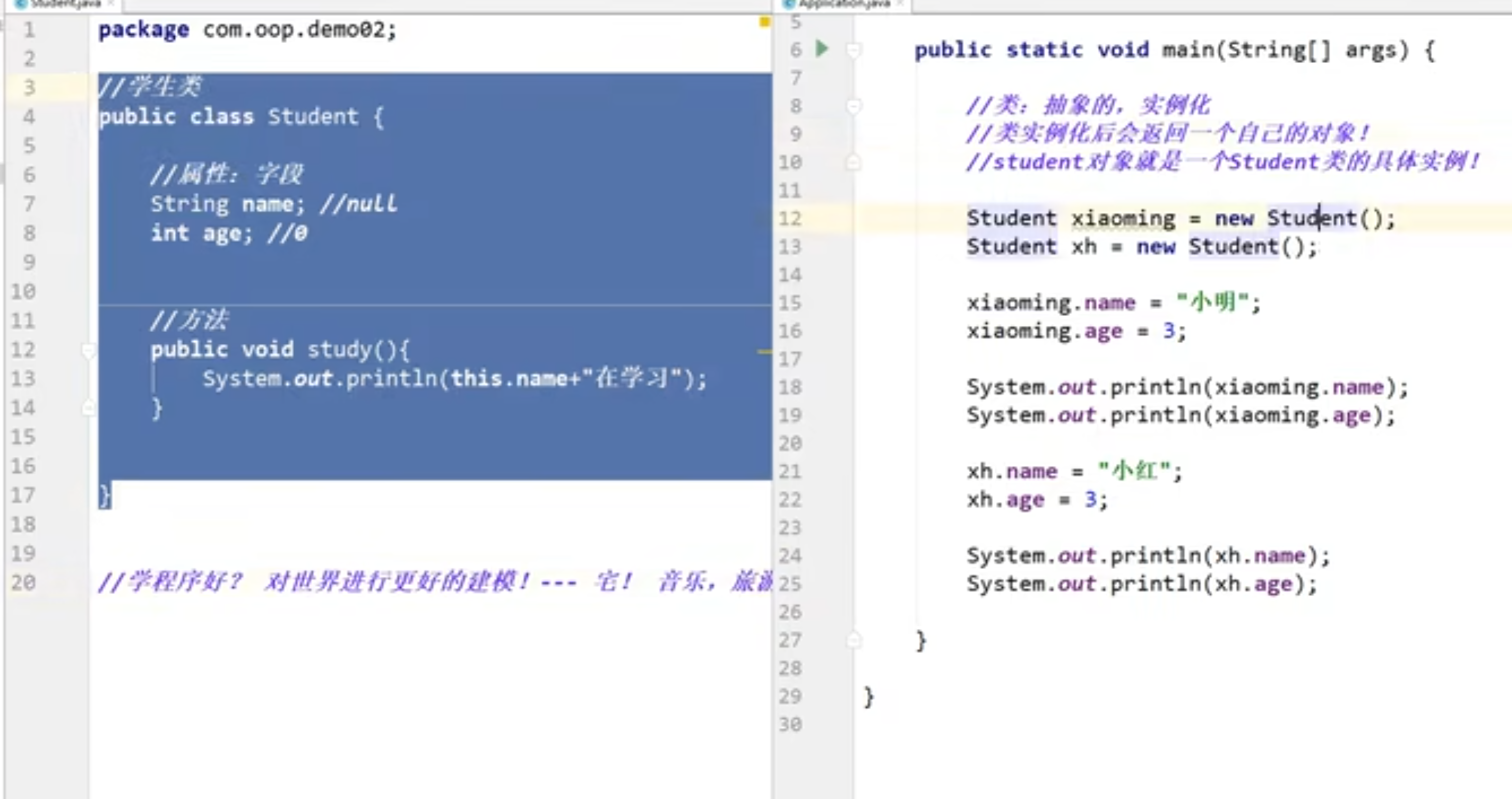The width and height of the screenshot is (1512, 799).
Task: Click Application.java tab file icon
Action: (789, 4)
